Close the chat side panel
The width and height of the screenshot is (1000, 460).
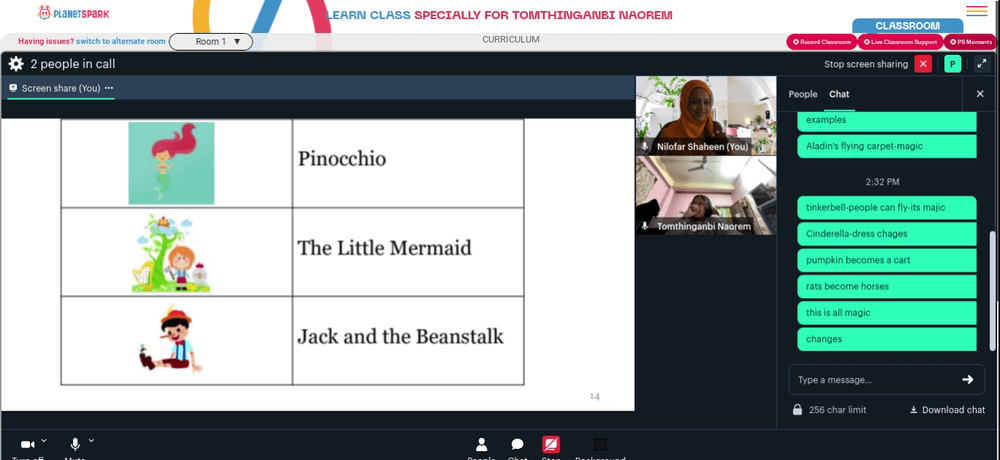(x=980, y=94)
